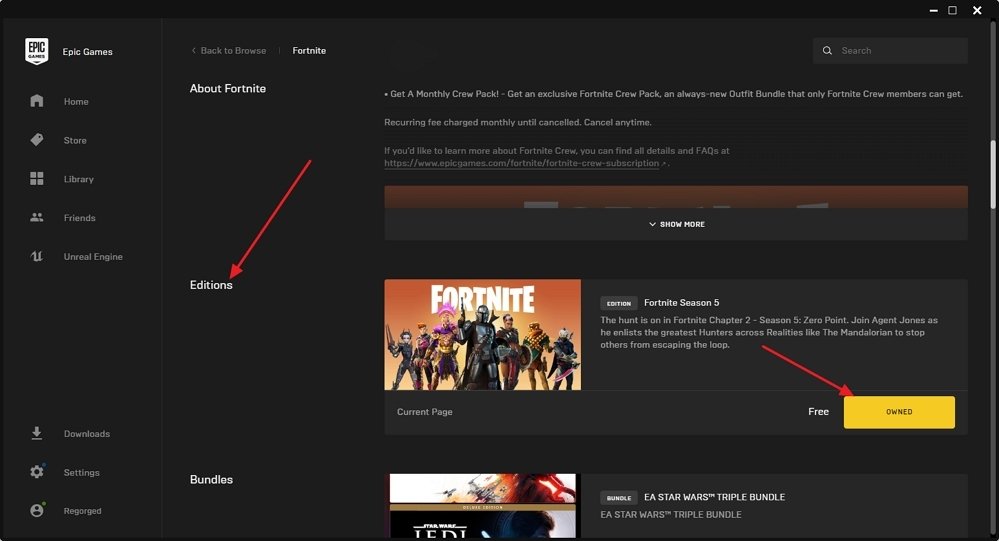
Task: Select the Unreal Engine menu label
Action: point(93,256)
